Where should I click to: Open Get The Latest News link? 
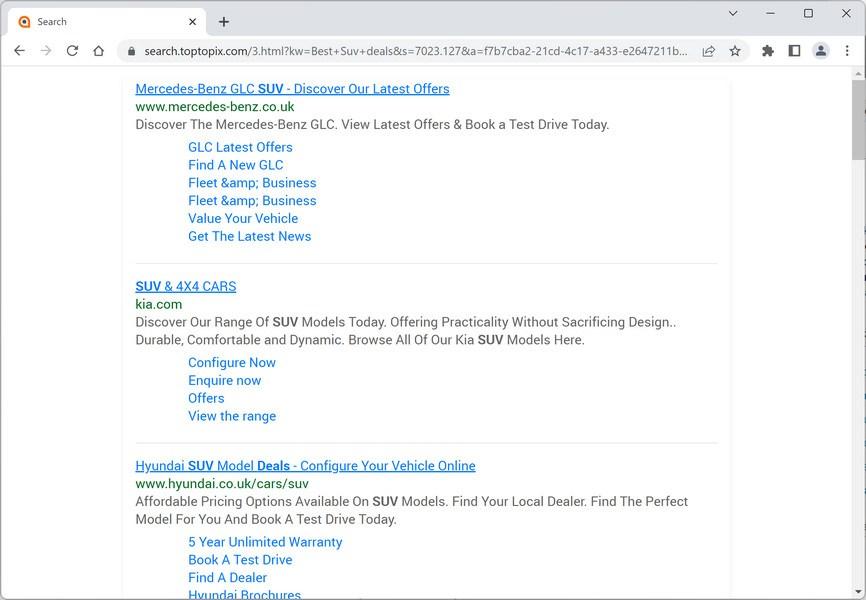(250, 236)
